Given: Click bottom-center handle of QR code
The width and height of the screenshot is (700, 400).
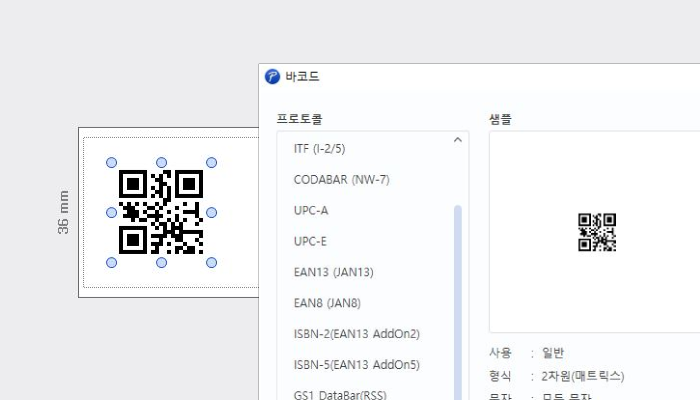Looking at the screenshot, I should 162,262.
